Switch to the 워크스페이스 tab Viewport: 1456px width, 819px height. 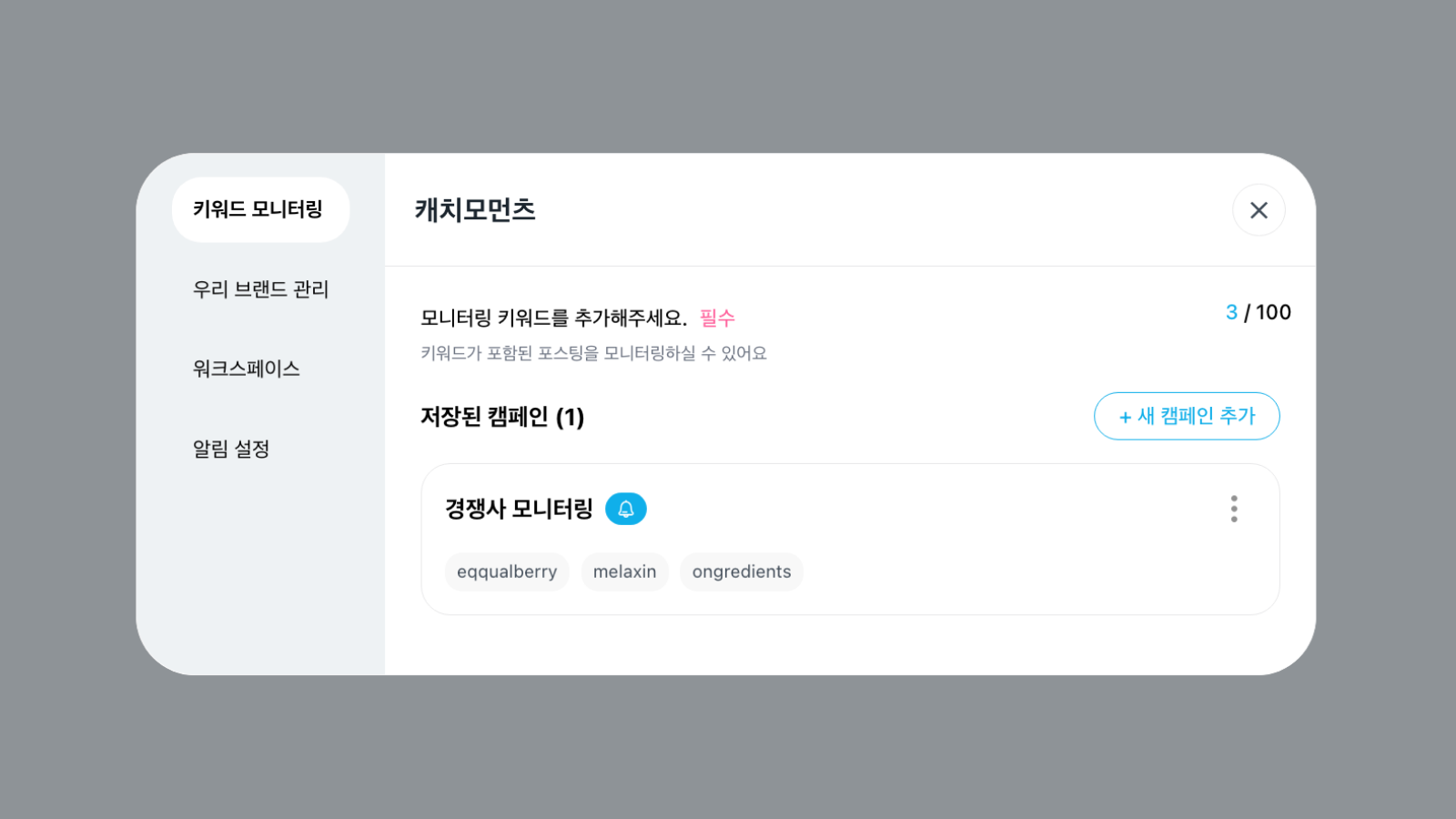[247, 369]
